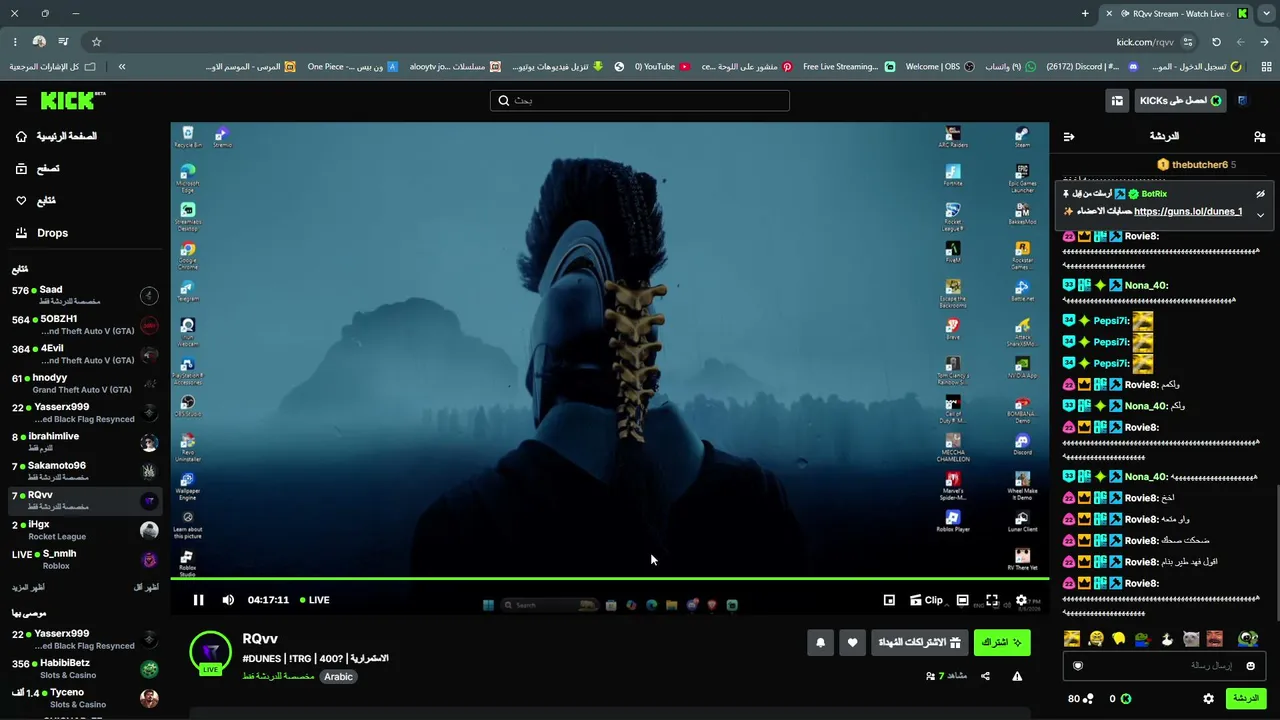1280x720 pixels.
Task: Pause the live stream video
Action: point(198,600)
